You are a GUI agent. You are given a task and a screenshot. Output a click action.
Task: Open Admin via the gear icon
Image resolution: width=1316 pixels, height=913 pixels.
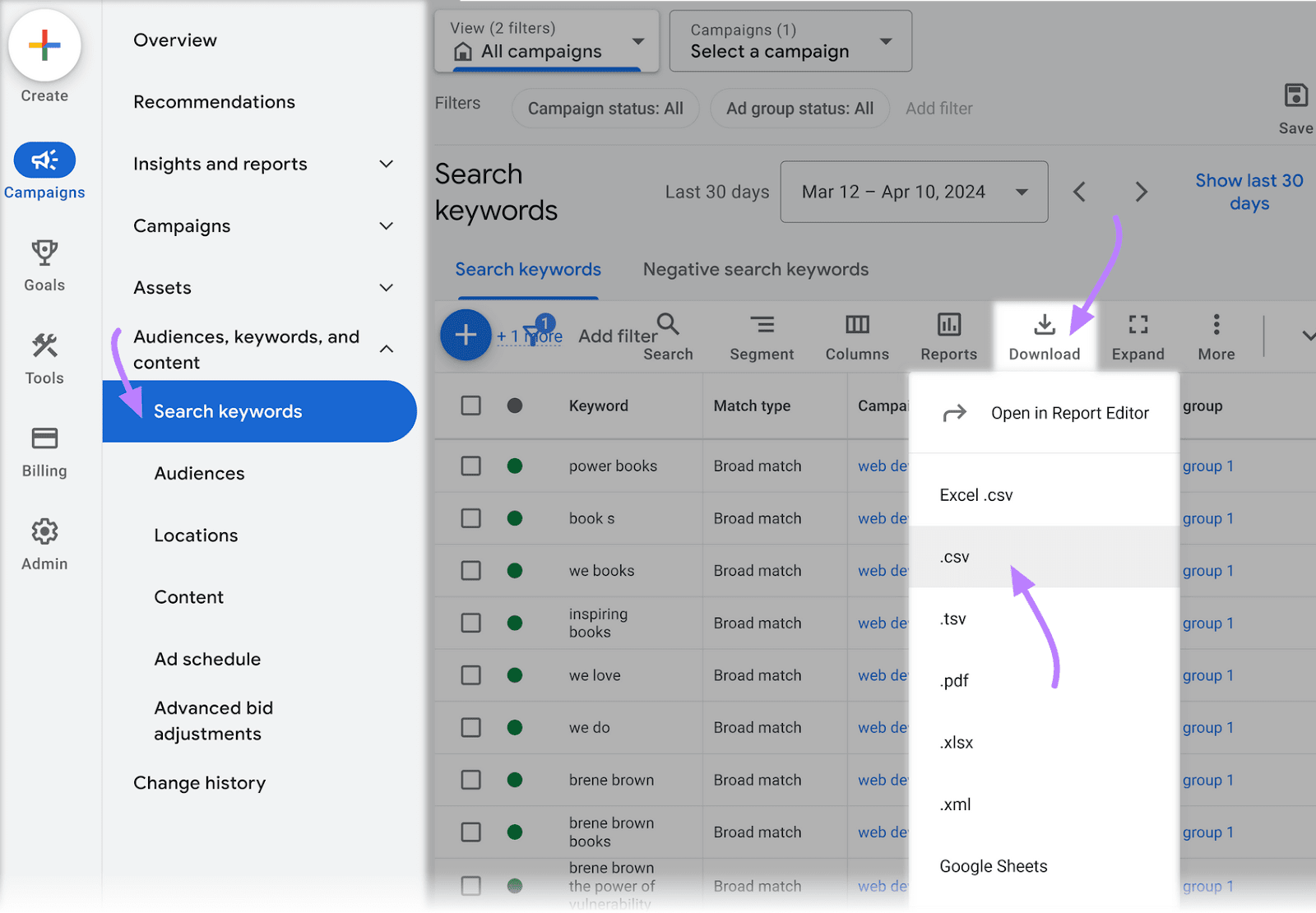(x=44, y=532)
